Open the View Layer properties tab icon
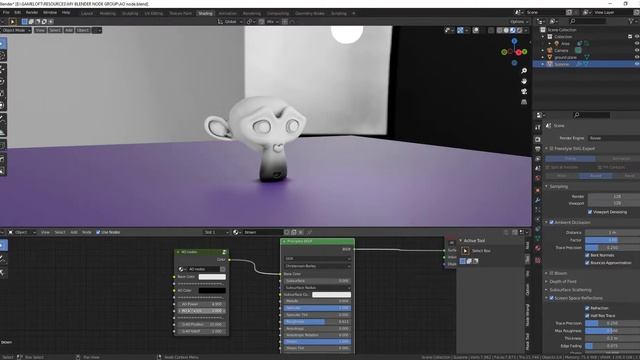The image size is (640, 360). (538, 159)
